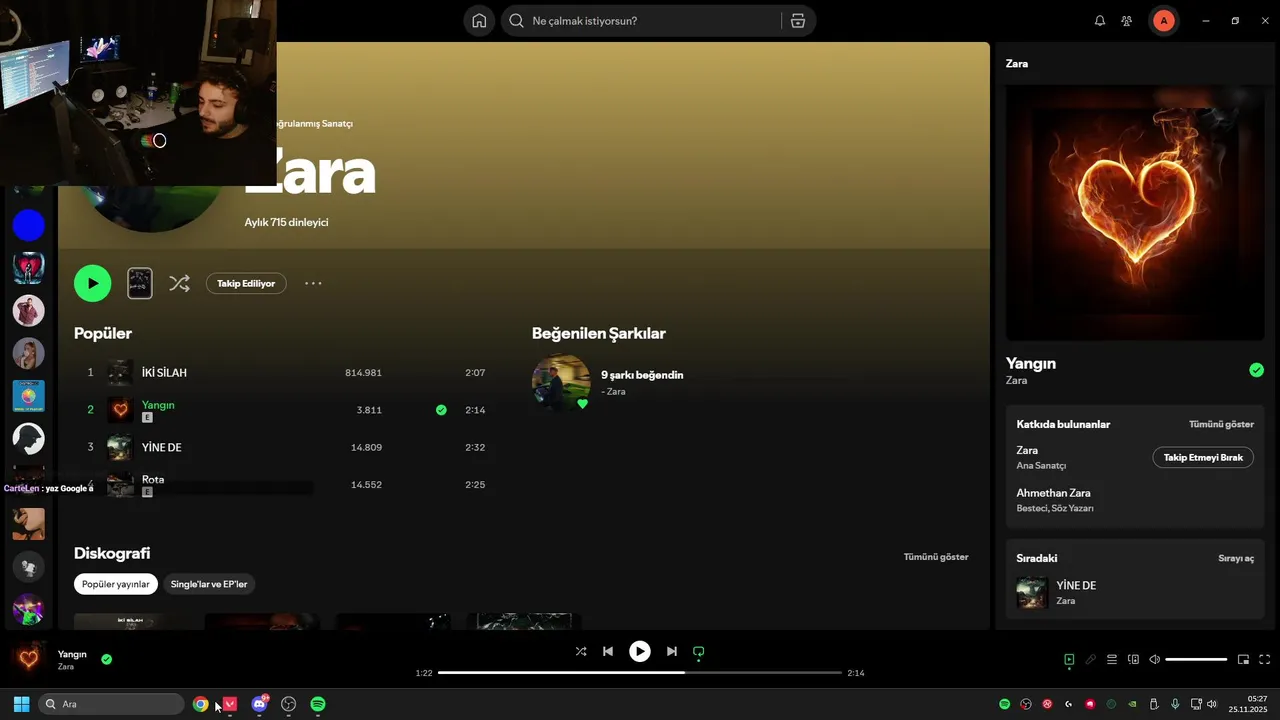Image resolution: width=1280 pixels, height=720 pixels.
Task: Toggle the saved checkmark beside Yangın in side panel
Action: click(1256, 370)
